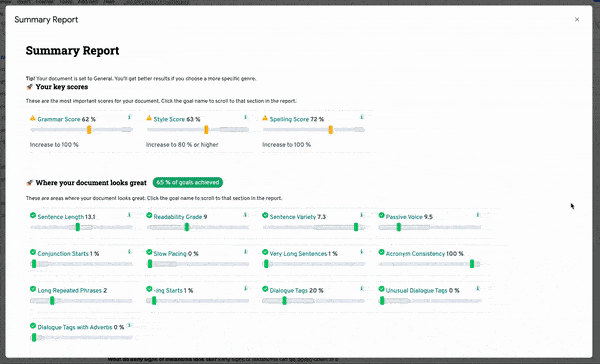Viewport: 600px width, 364px height.
Task: Click the warning triangle icon for Grammar Score
Action: 33,118
